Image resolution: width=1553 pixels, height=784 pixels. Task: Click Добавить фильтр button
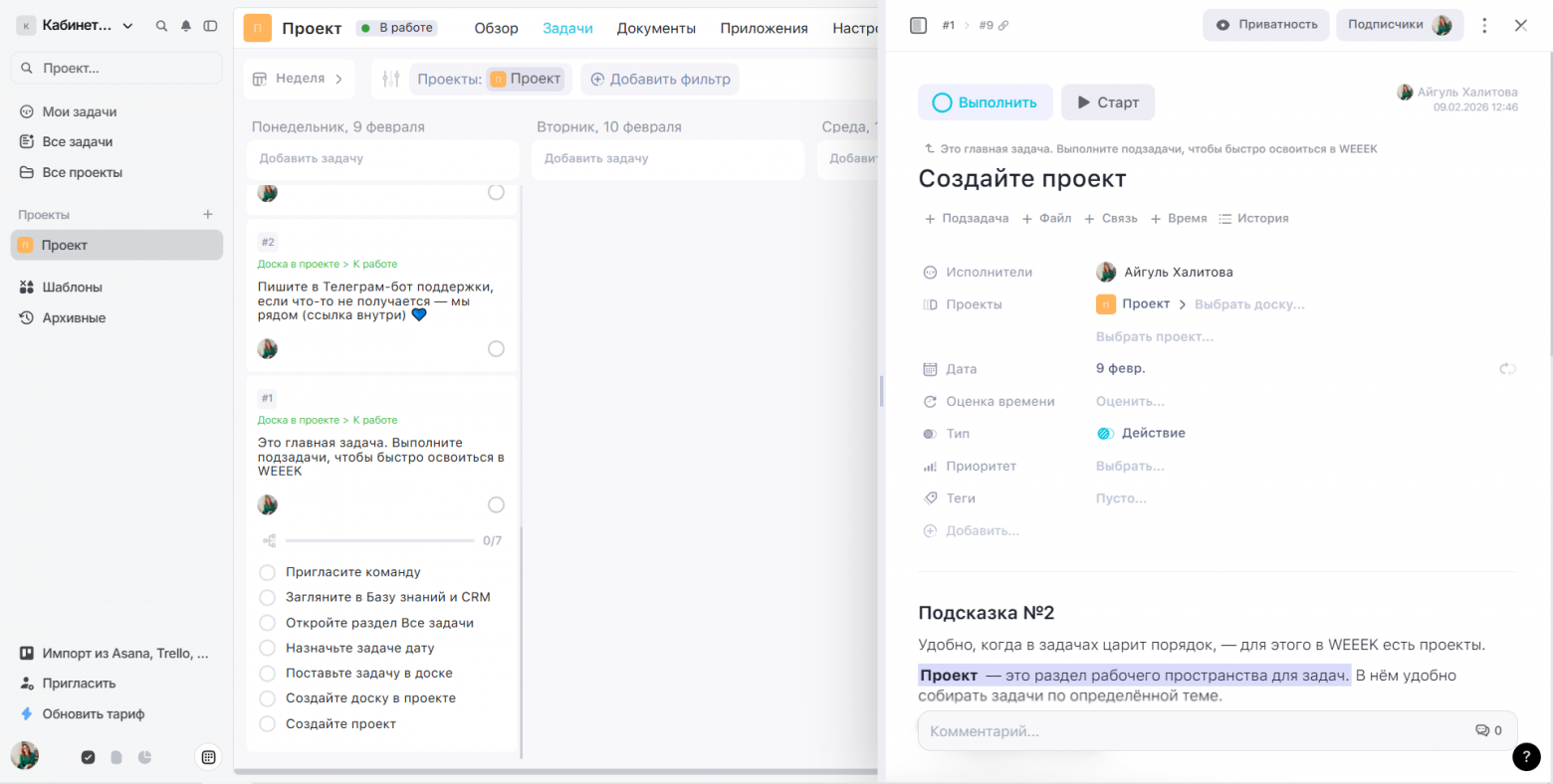pyautogui.click(x=660, y=79)
